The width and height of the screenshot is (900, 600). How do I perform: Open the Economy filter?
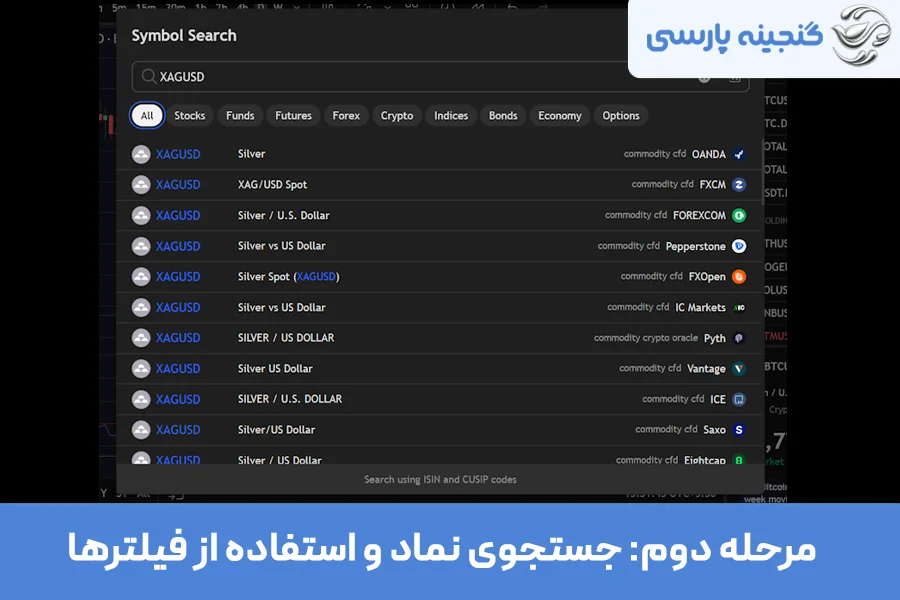pyautogui.click(x=560, y=115)
